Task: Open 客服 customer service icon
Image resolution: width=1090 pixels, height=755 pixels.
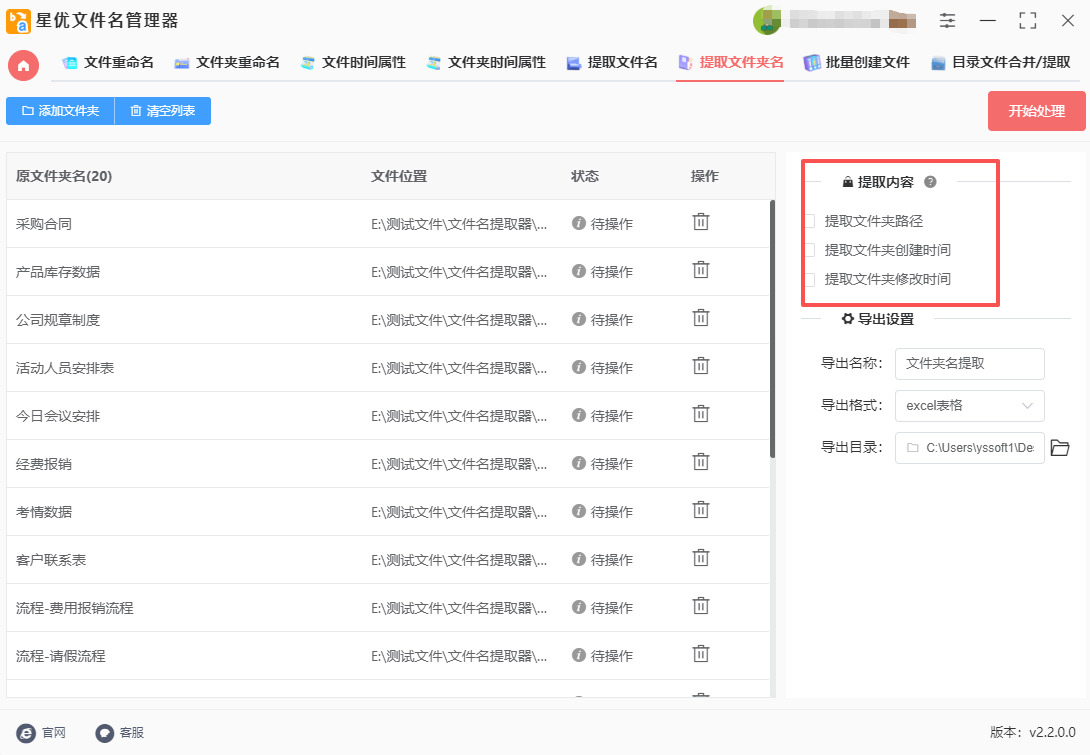Action: click(x=105, y=733)
